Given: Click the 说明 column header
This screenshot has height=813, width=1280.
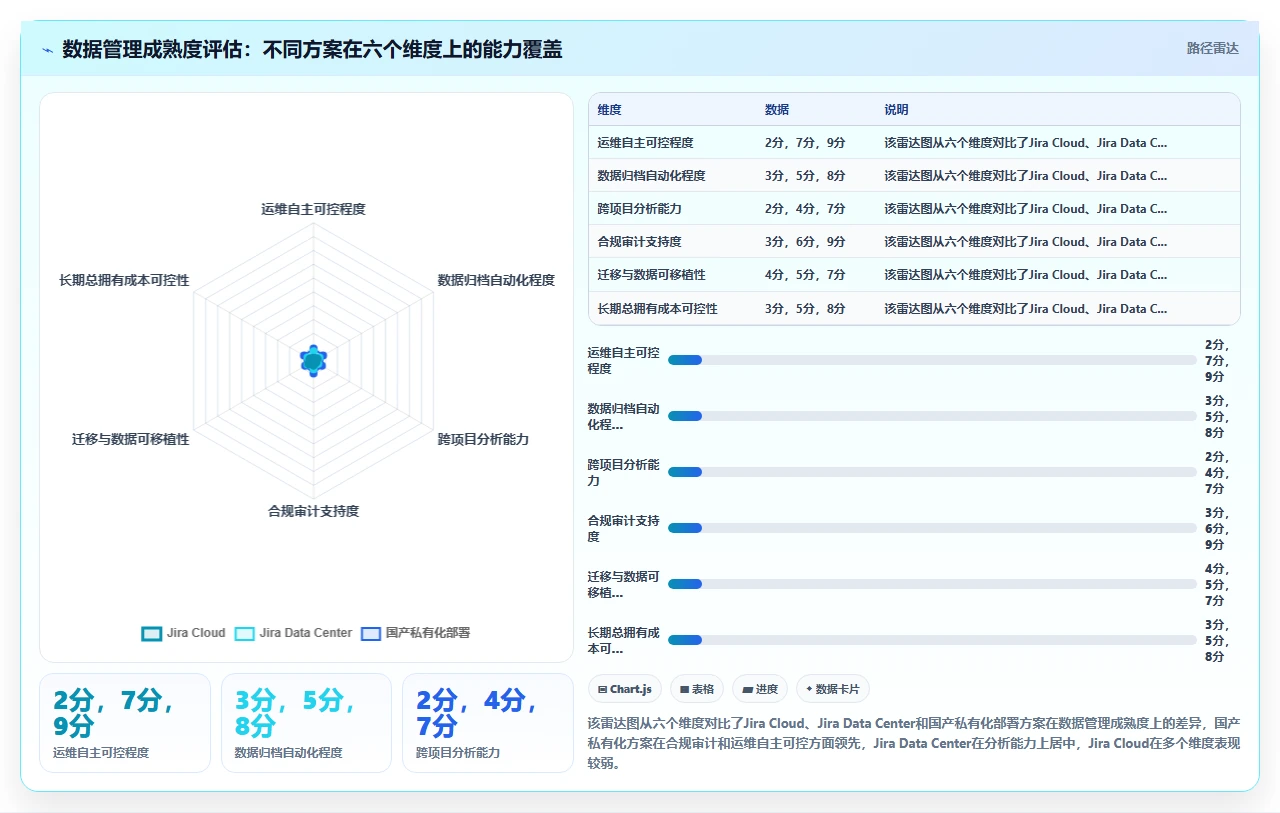Looking at the screenshot, I should 897,110.
